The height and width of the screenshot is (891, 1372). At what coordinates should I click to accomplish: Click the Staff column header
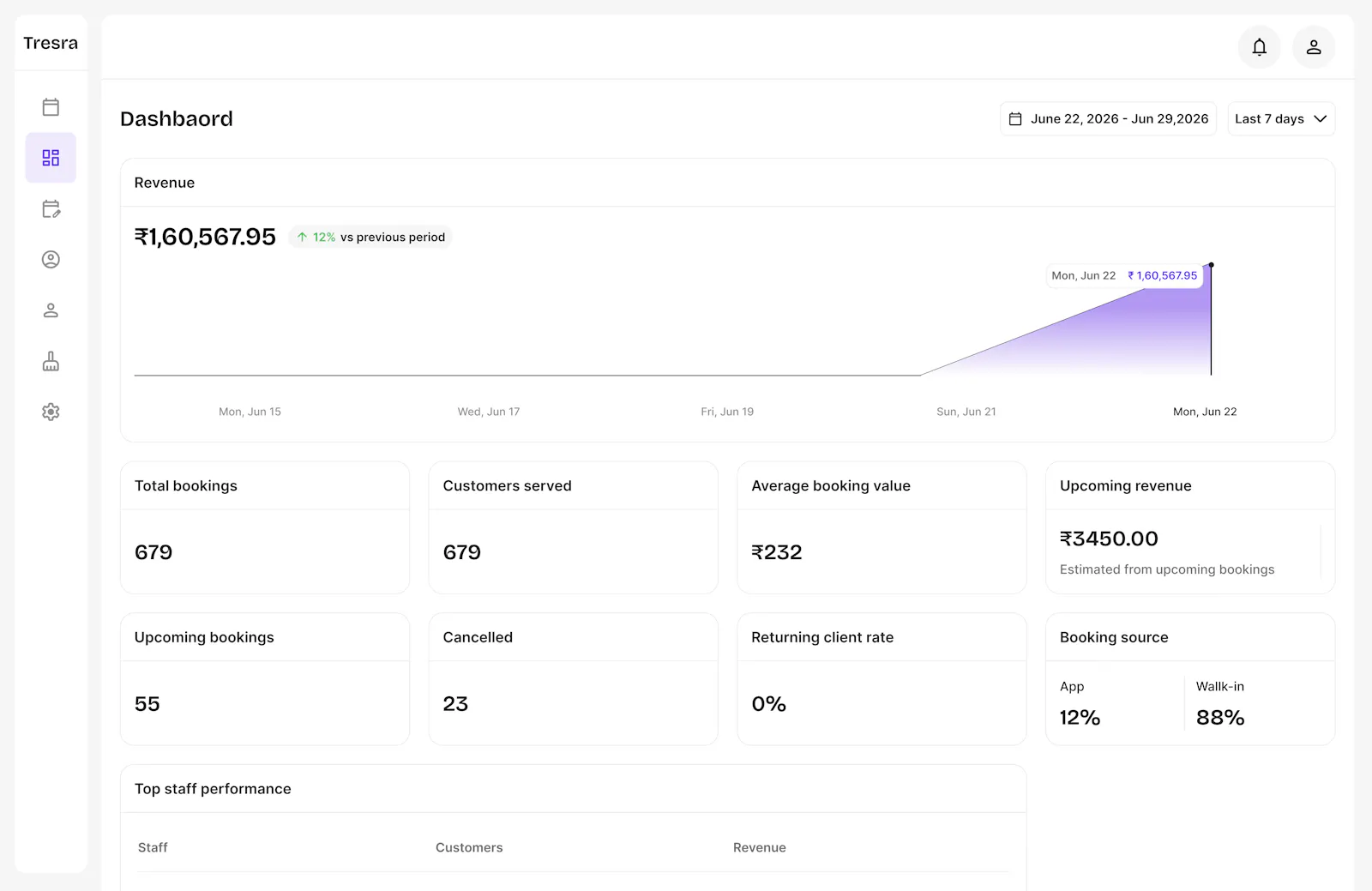pyautogui.click(x=153, y=847)
